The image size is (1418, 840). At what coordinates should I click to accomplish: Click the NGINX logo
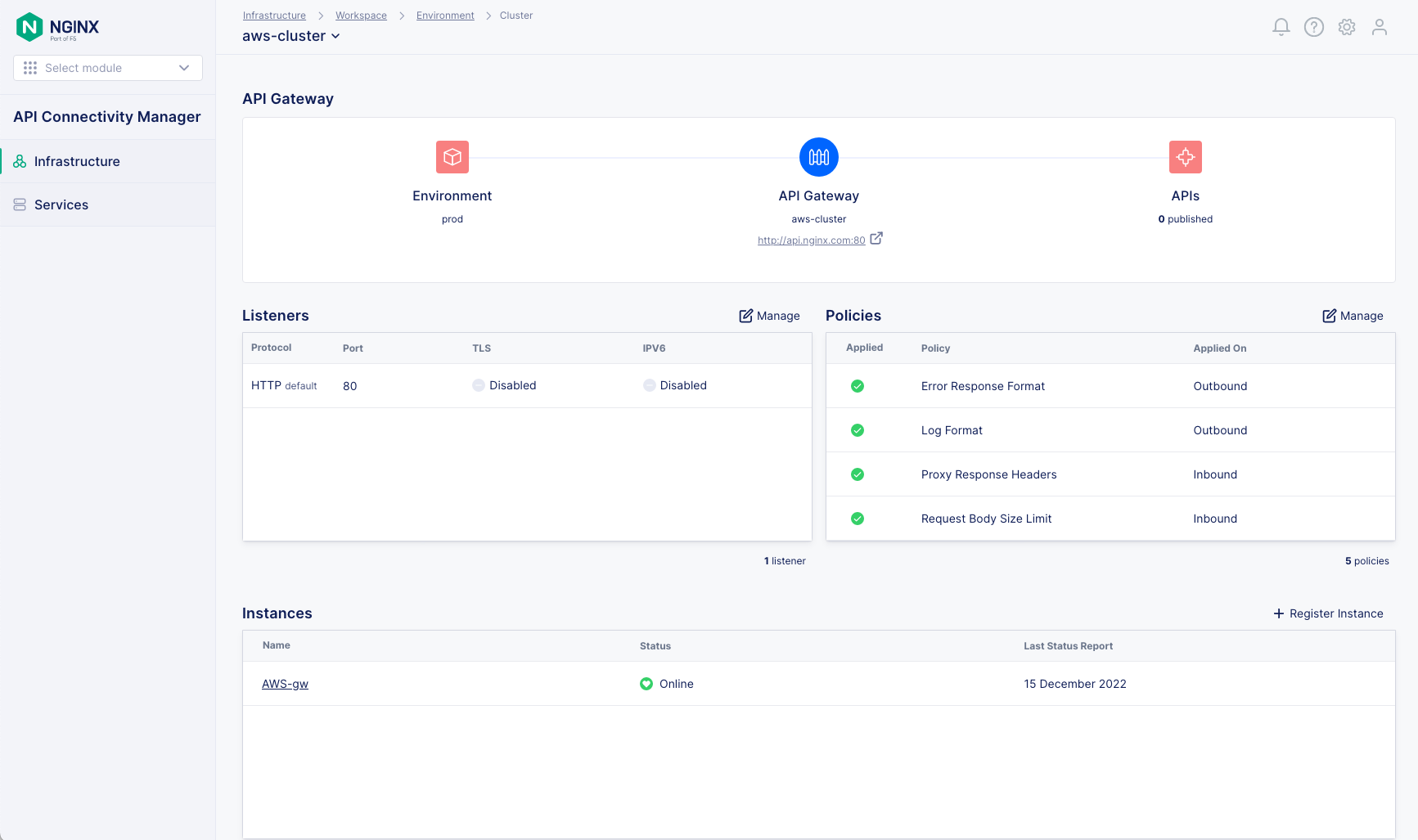(x=58, y=27)
